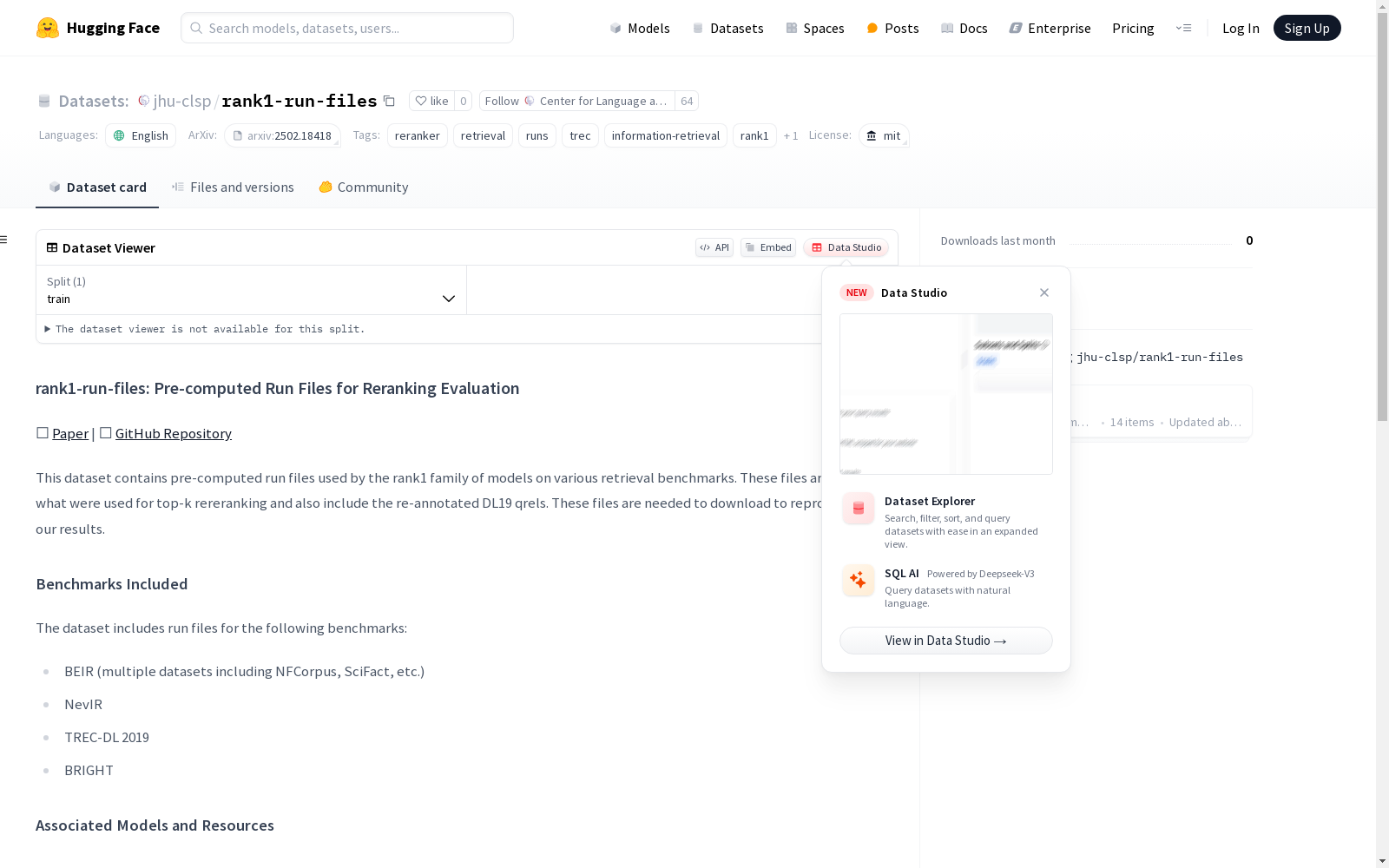Click the Log In link
This screenshot has width=1389, height=868.
1241,28
